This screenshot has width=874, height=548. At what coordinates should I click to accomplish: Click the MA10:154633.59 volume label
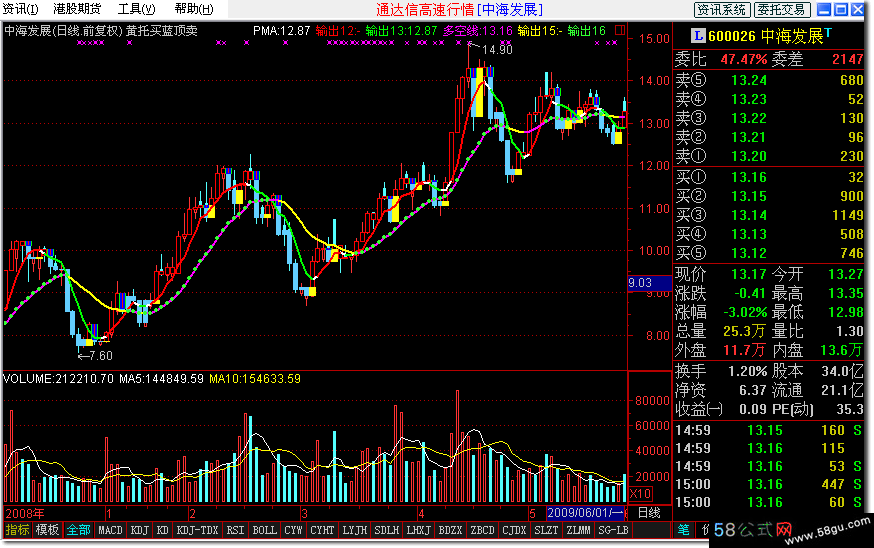click(x=255, y=379)
